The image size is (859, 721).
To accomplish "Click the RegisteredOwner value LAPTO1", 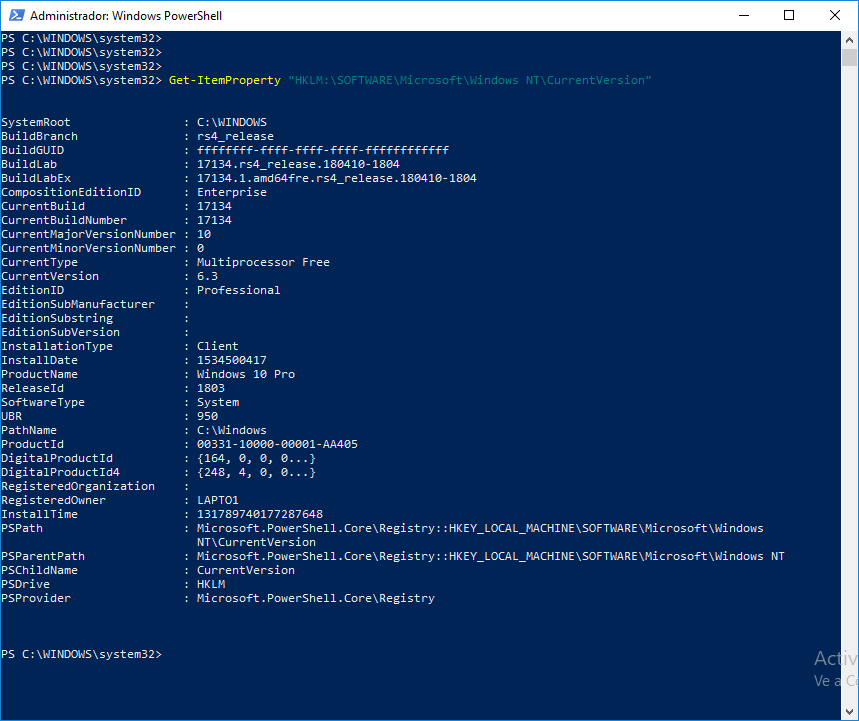I will tap(217, 500).
